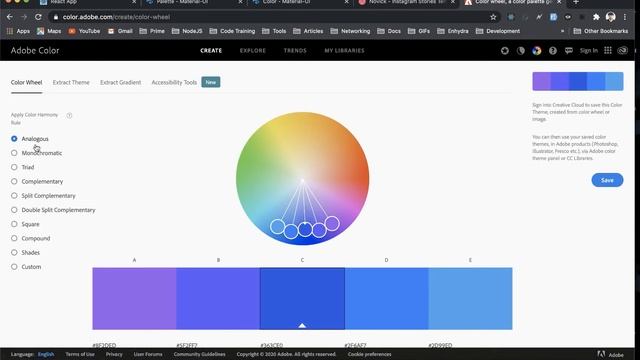Expand the Tools bookmarks folder
Viewport: 640px width, 360px height.
point(274,31)
